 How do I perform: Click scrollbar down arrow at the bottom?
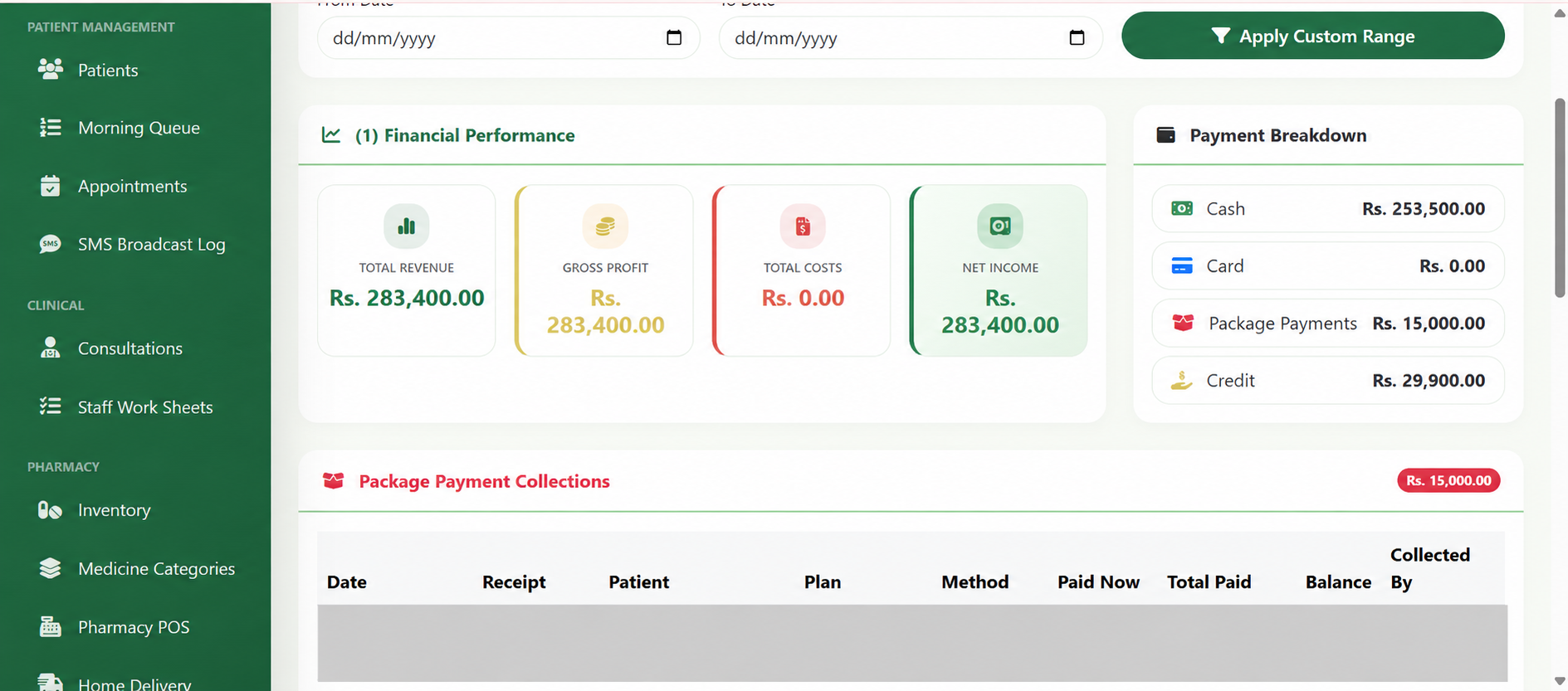pyautogui.click(x=1560, y=681)
